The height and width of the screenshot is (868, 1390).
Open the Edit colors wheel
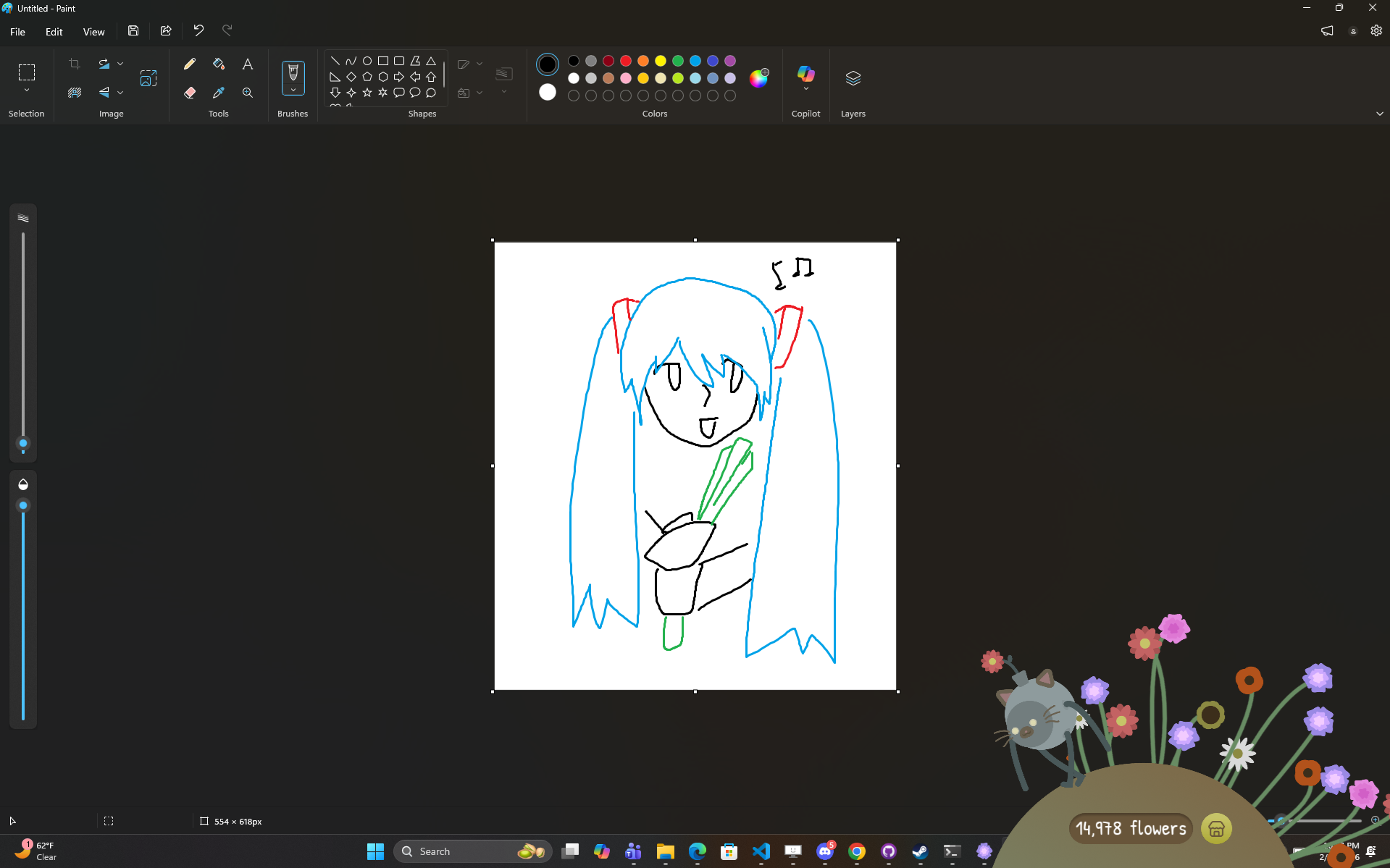(x=758, y=78)
